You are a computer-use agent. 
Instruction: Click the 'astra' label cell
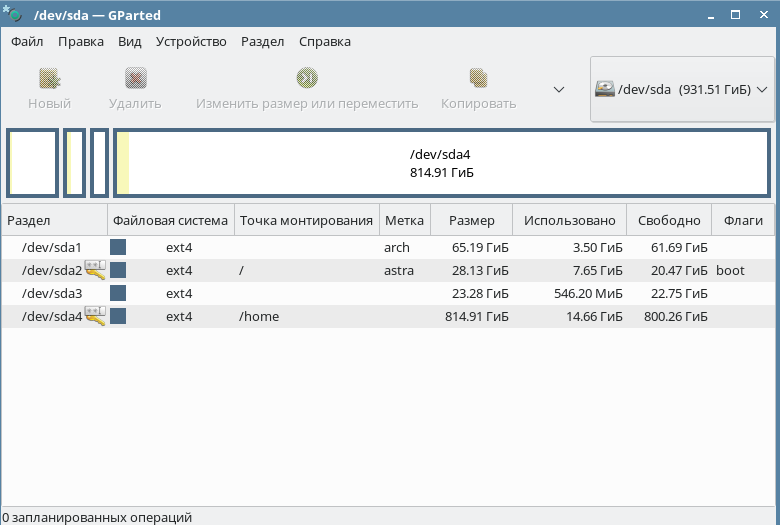point(398,270)
